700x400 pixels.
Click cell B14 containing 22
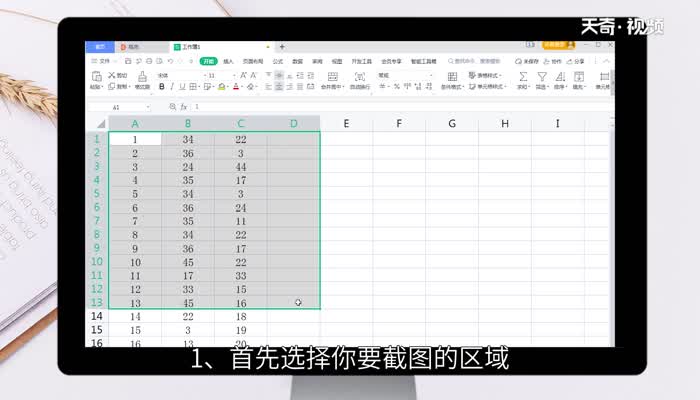pyautogui.click(x=188, y=317)
